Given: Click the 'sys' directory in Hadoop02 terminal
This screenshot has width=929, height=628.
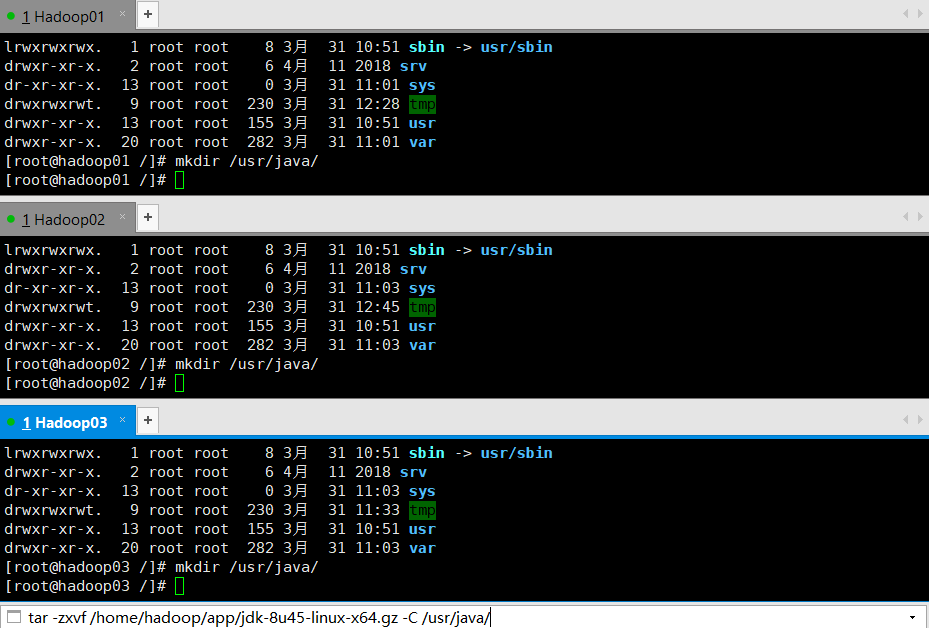Looking at the screenshot, I should point(422,289).
